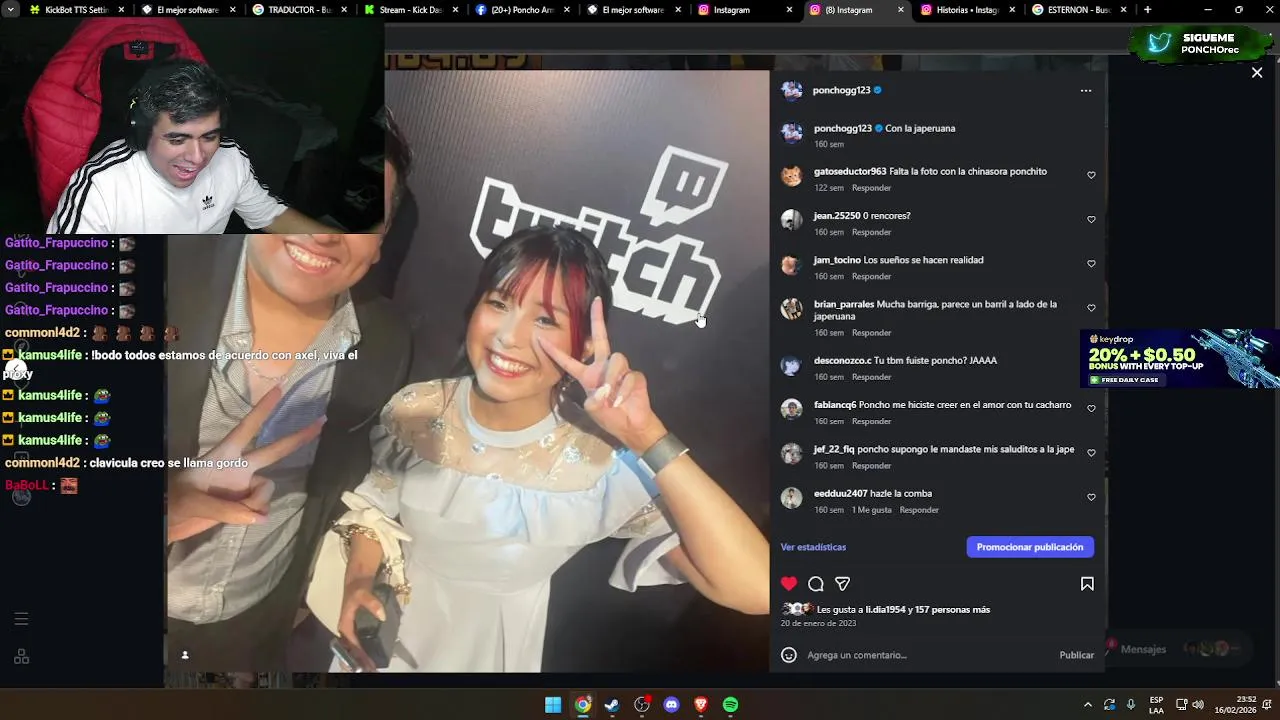Open Ver estadísticas link

pyautogui.click(x=813, y=547)
